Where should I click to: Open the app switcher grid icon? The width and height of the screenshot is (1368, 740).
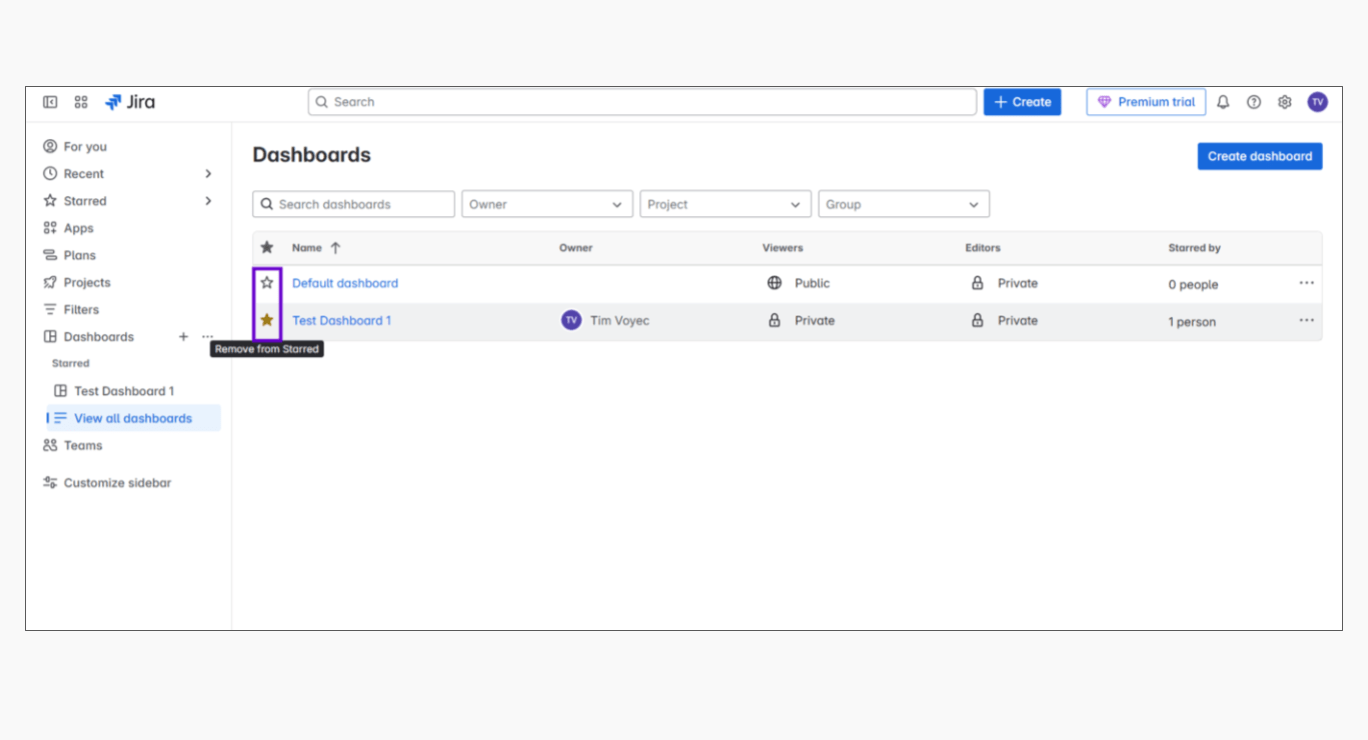pyautogui.click(x=81, y=102)
